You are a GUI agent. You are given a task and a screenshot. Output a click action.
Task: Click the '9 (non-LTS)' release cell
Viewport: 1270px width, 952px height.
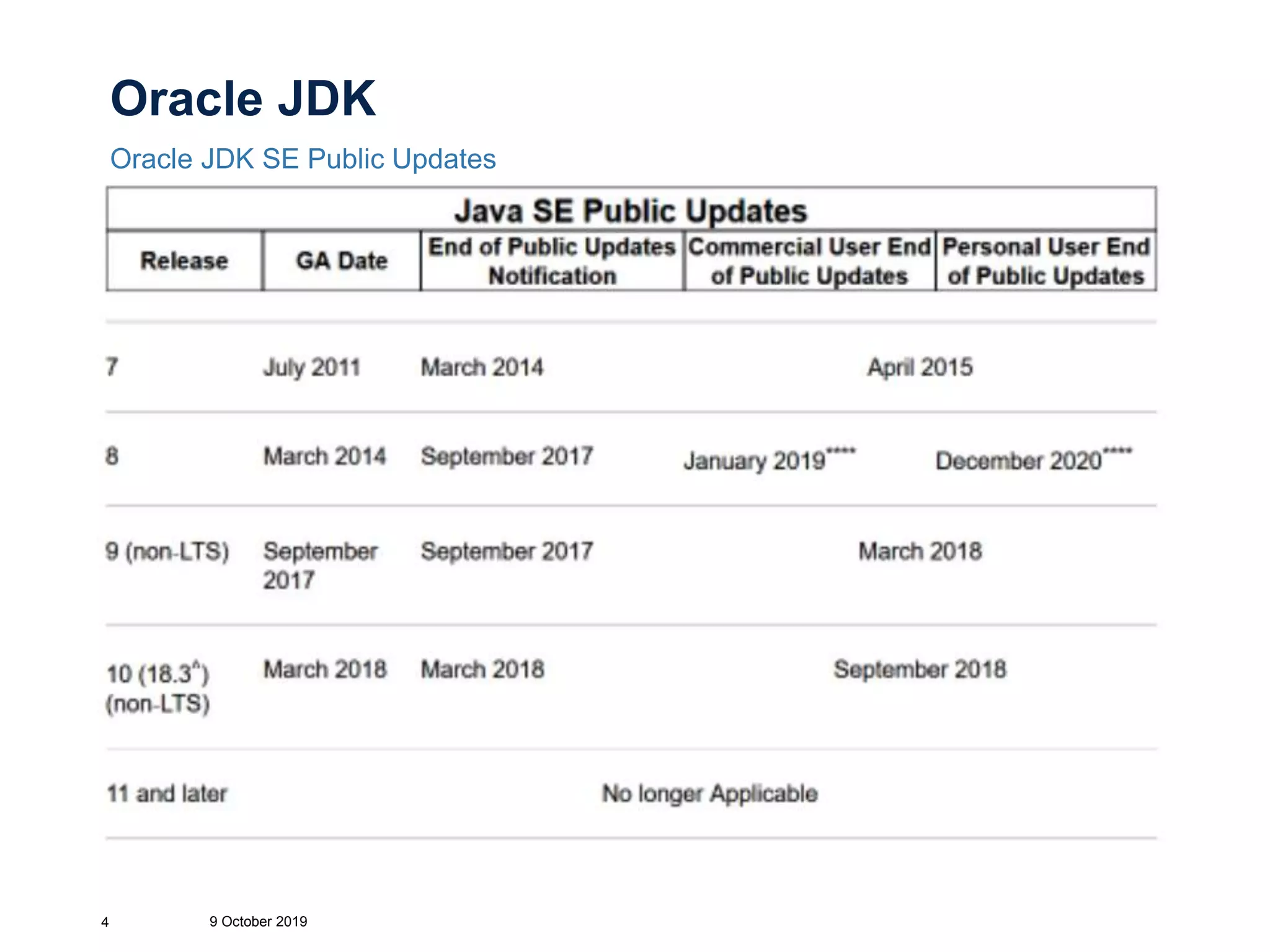(x=167, y=551)
